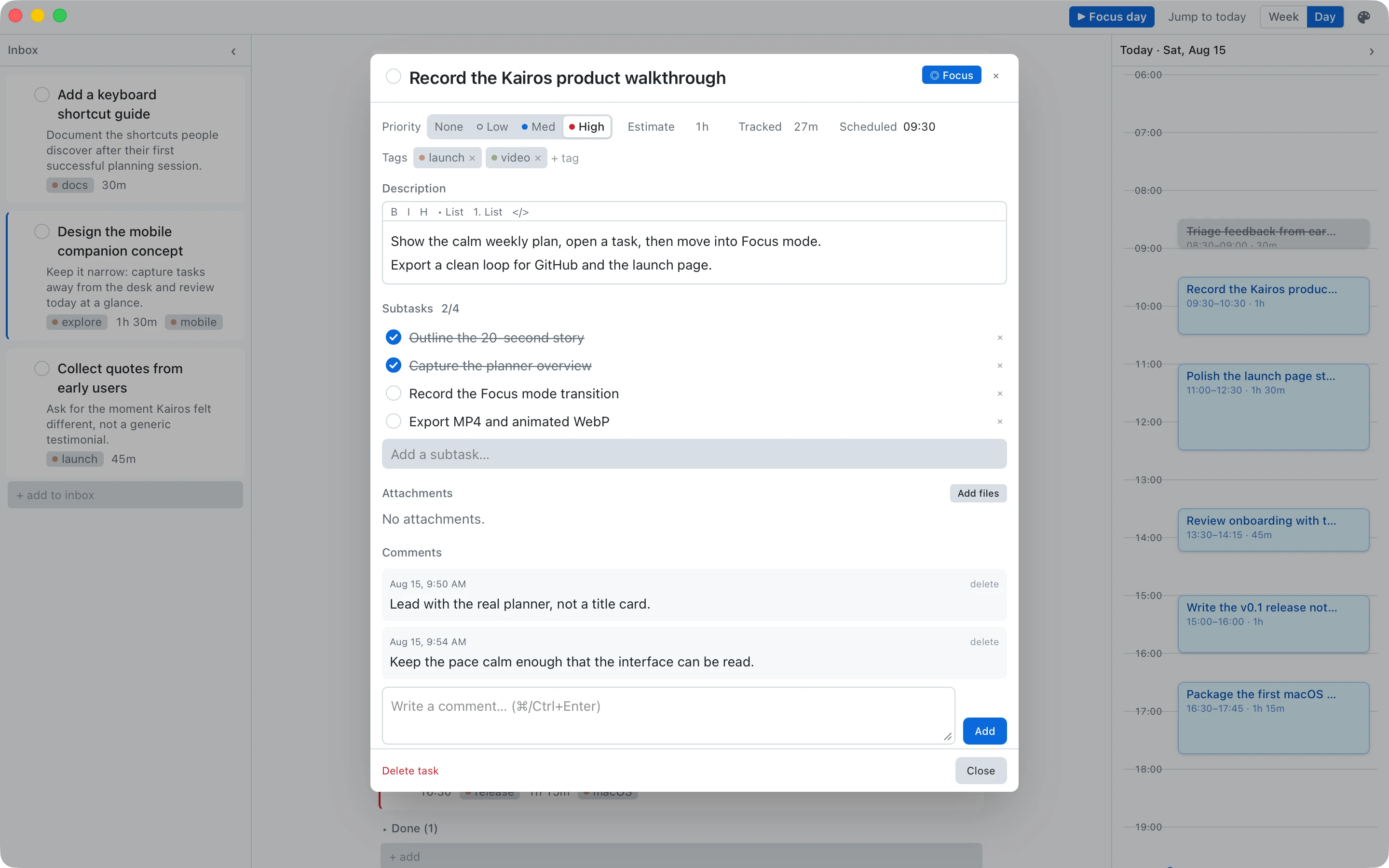Apply heading format in description

coord(423,212)
